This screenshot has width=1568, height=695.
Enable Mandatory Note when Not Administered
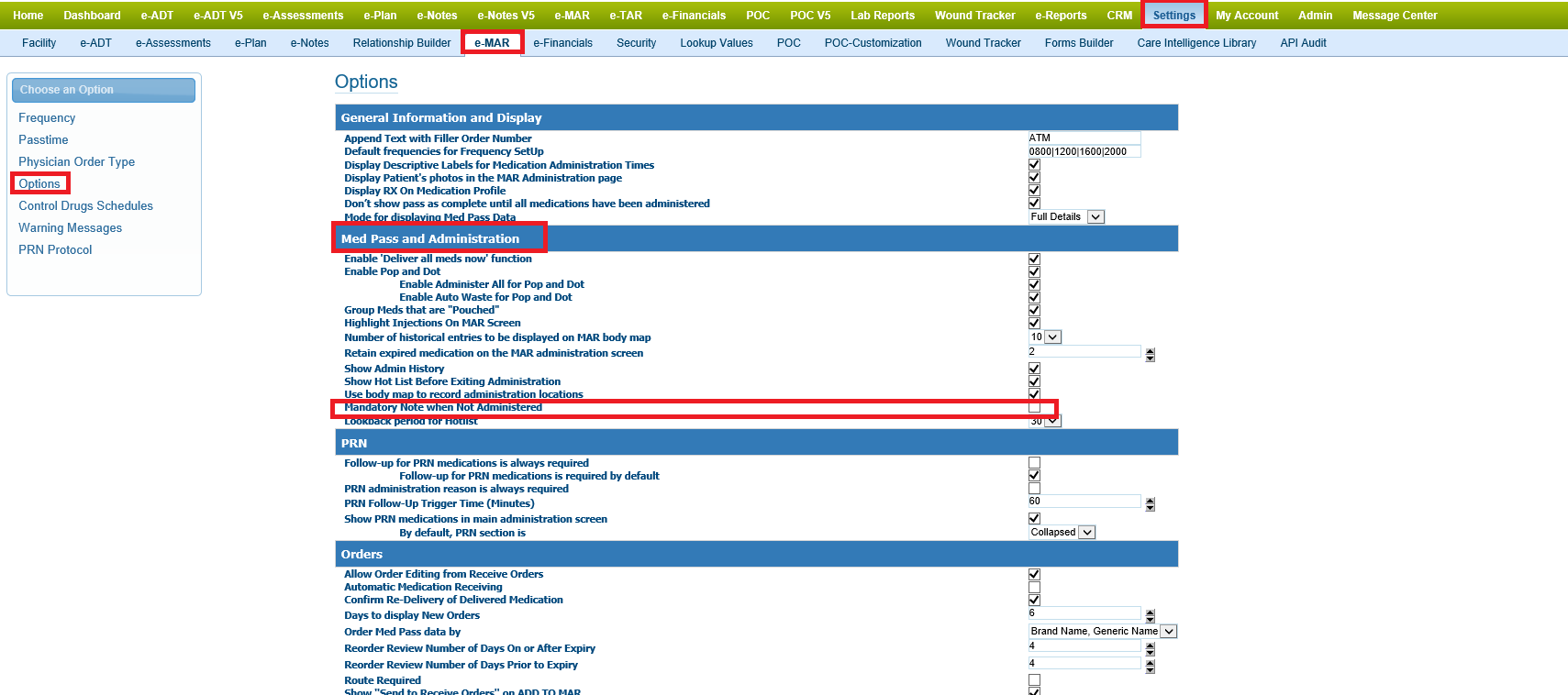(x=1034, y=407)
